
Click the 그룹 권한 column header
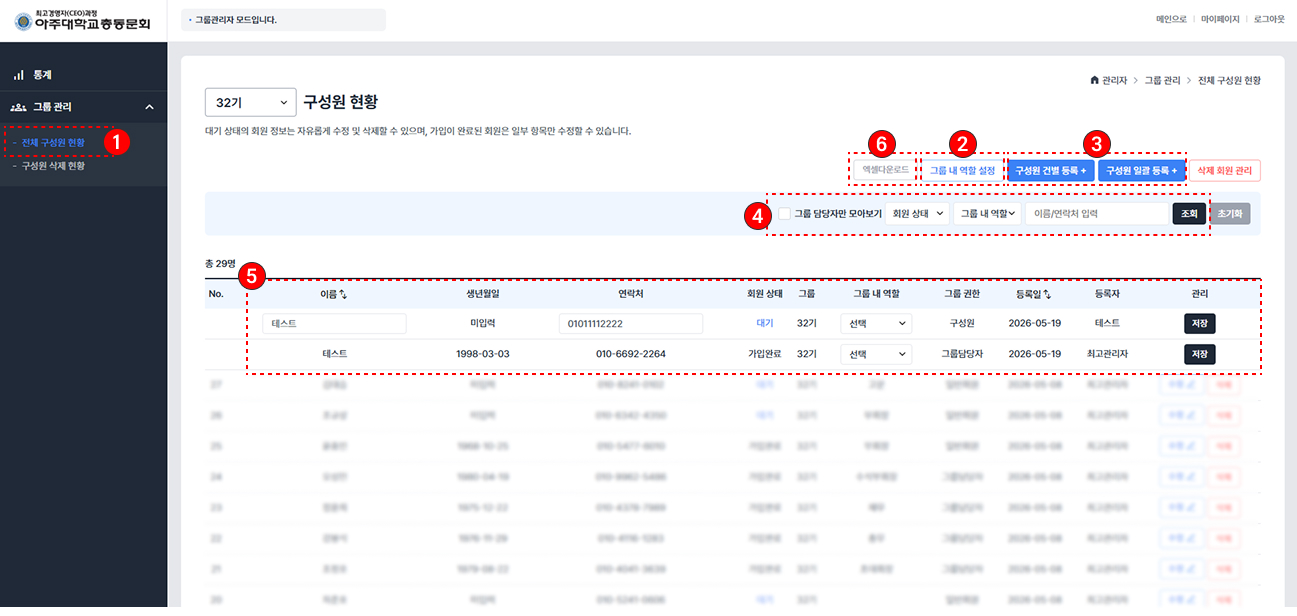click(x=962, y=294)
